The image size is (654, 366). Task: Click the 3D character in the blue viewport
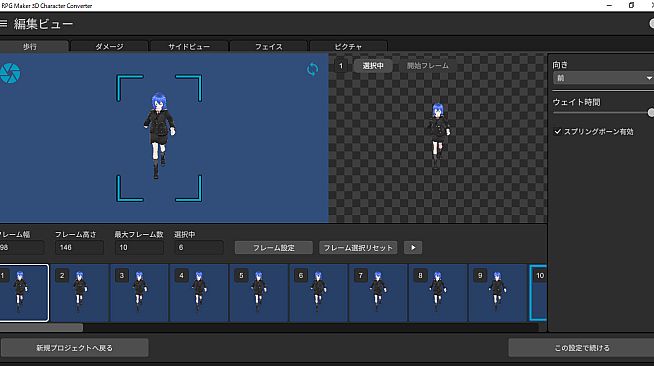pos(159,135)
